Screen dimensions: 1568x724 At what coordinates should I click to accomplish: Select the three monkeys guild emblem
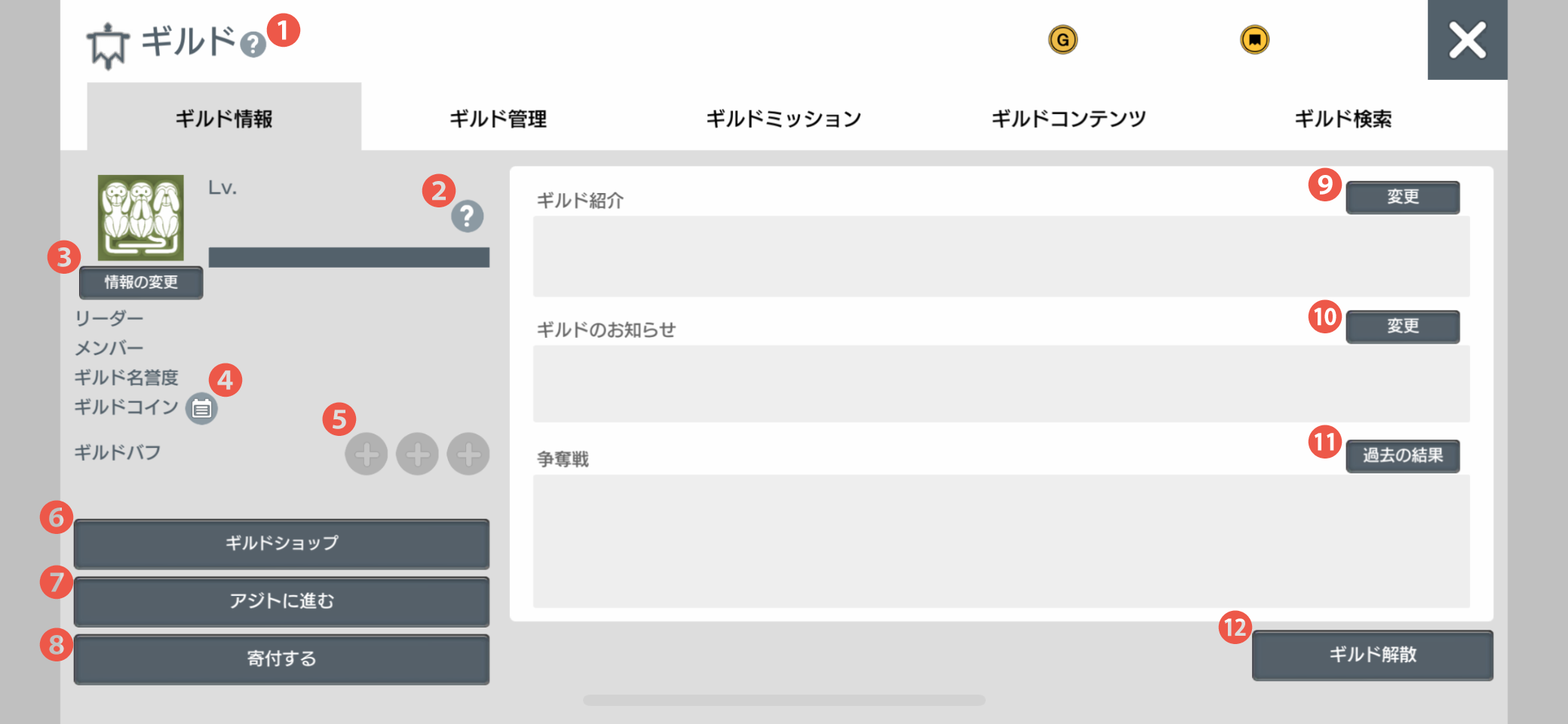[x=141, y=218]
